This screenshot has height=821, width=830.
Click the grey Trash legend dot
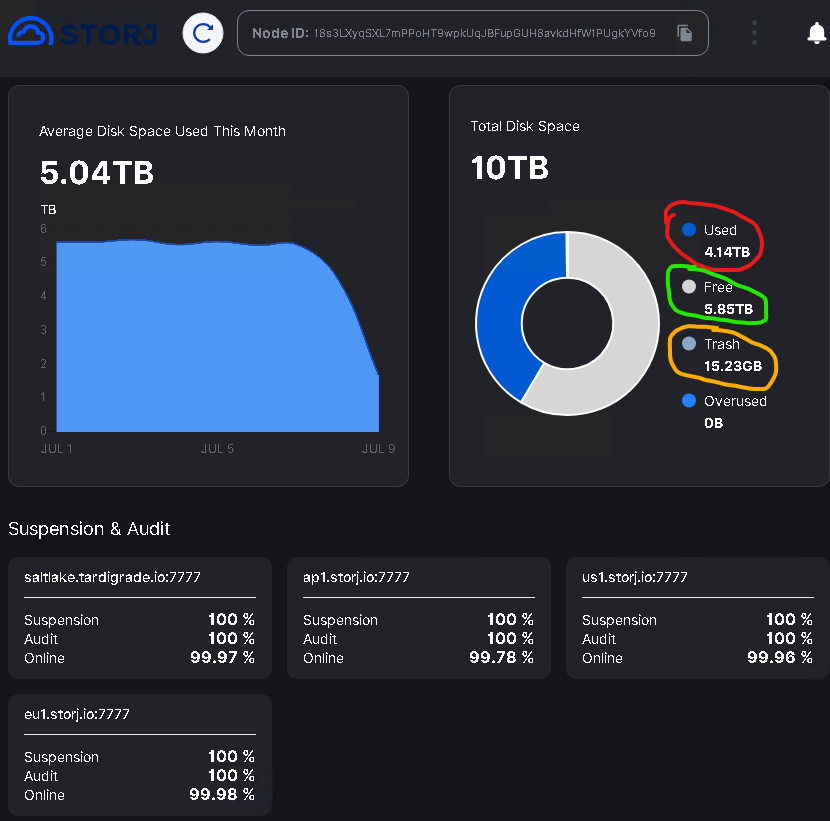click(688, 344)
